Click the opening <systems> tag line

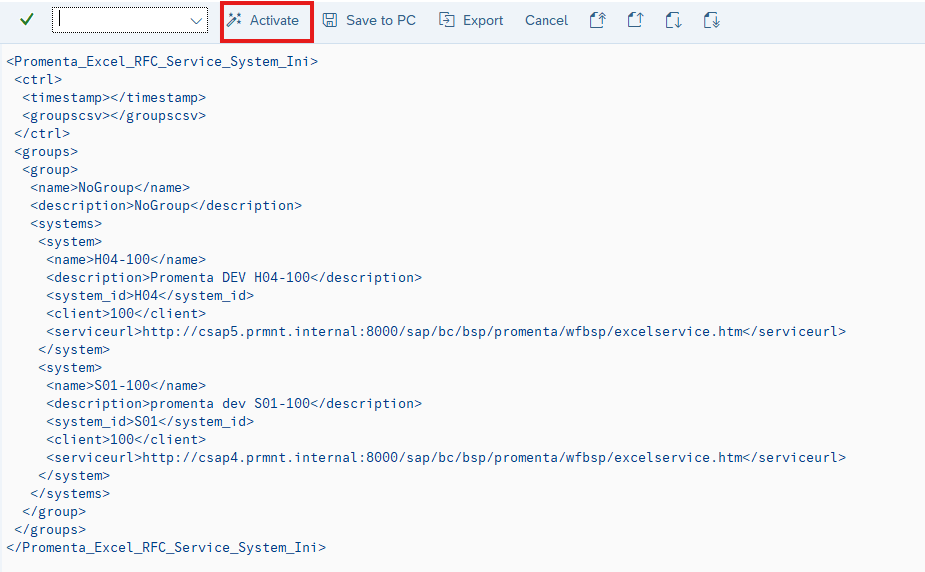66,223
